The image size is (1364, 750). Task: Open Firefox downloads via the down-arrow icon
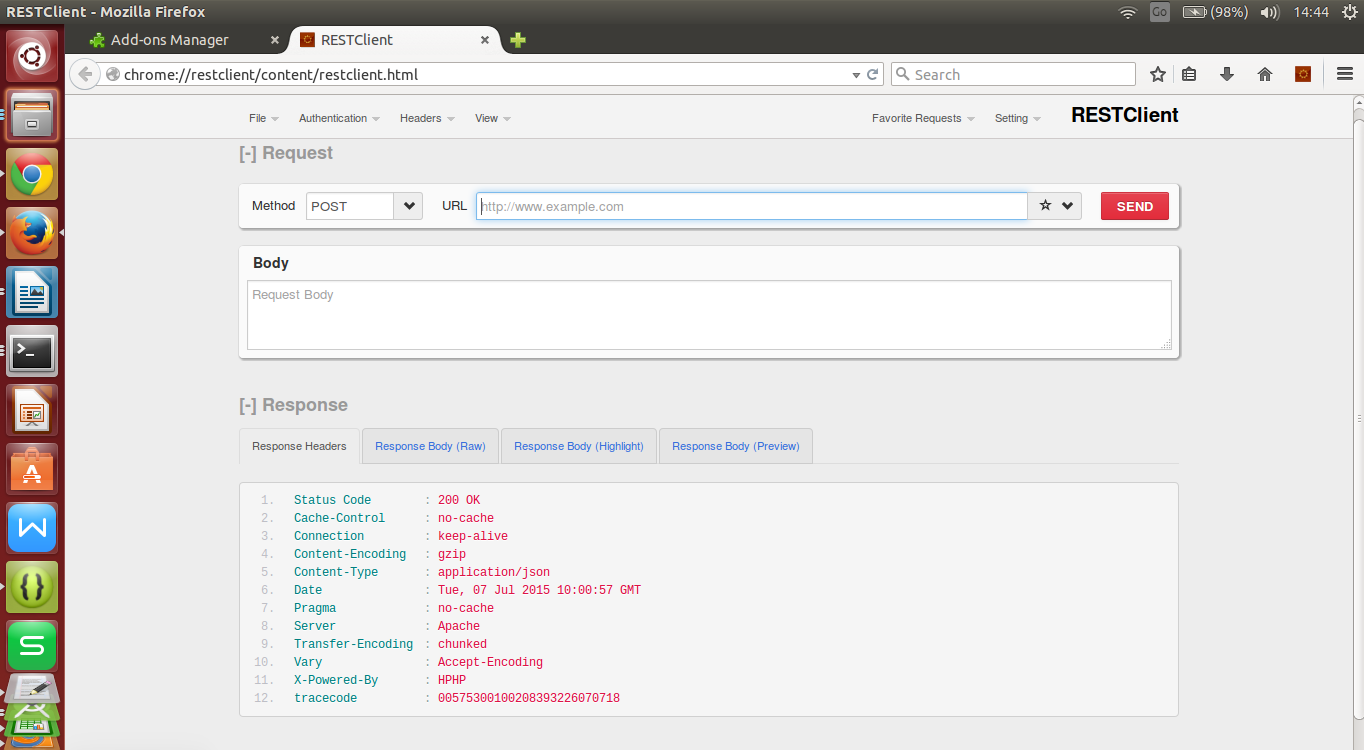[x=1227, y=73]
